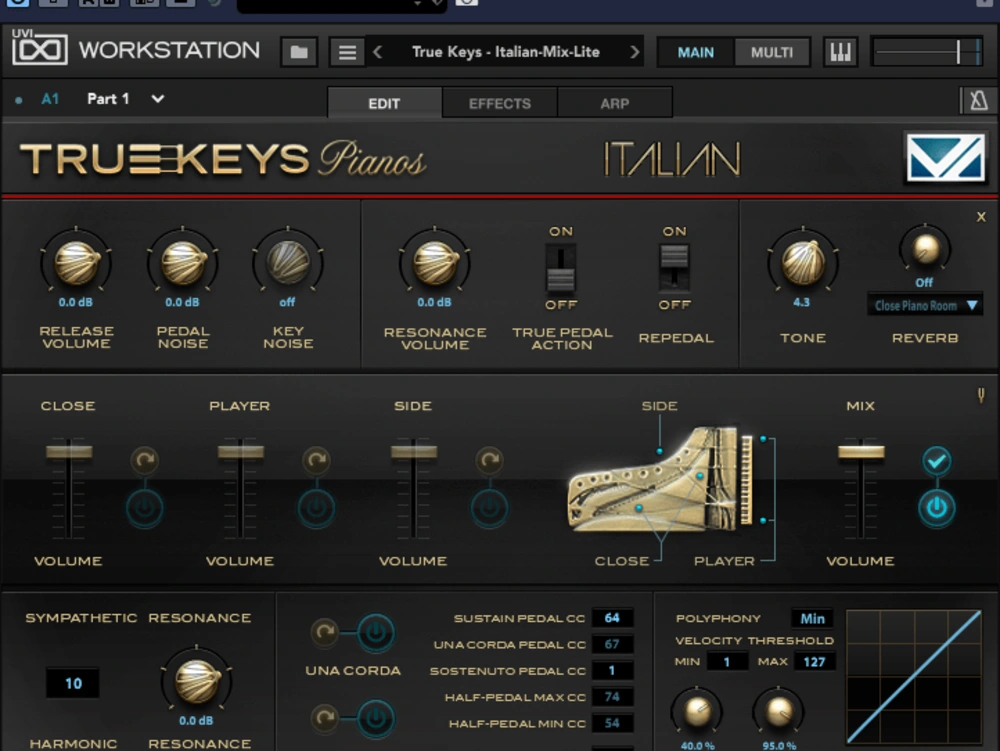Click the Una Corda reset arrow icon

(x=325, y=632)
